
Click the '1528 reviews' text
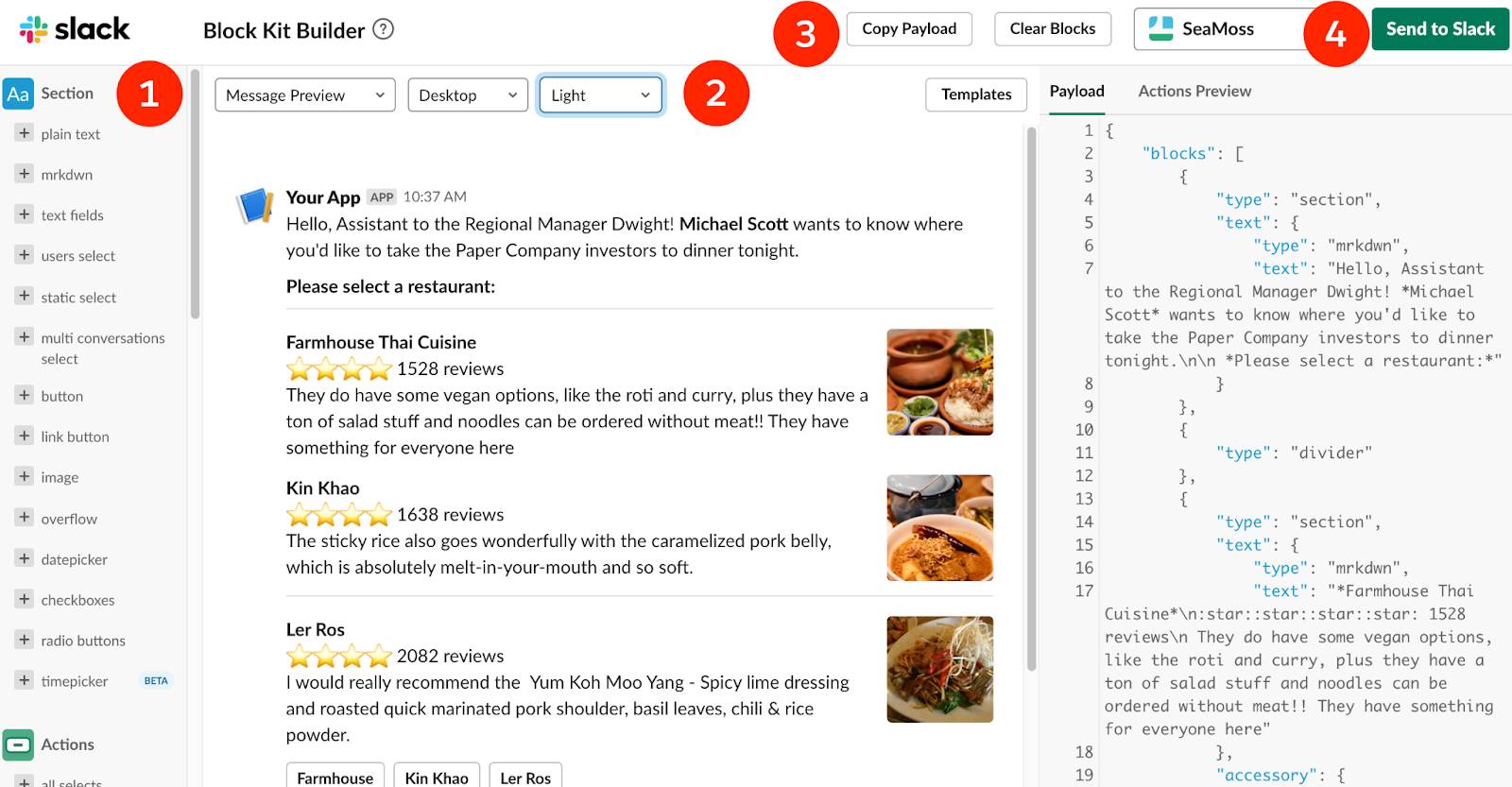tap(450, 368)
